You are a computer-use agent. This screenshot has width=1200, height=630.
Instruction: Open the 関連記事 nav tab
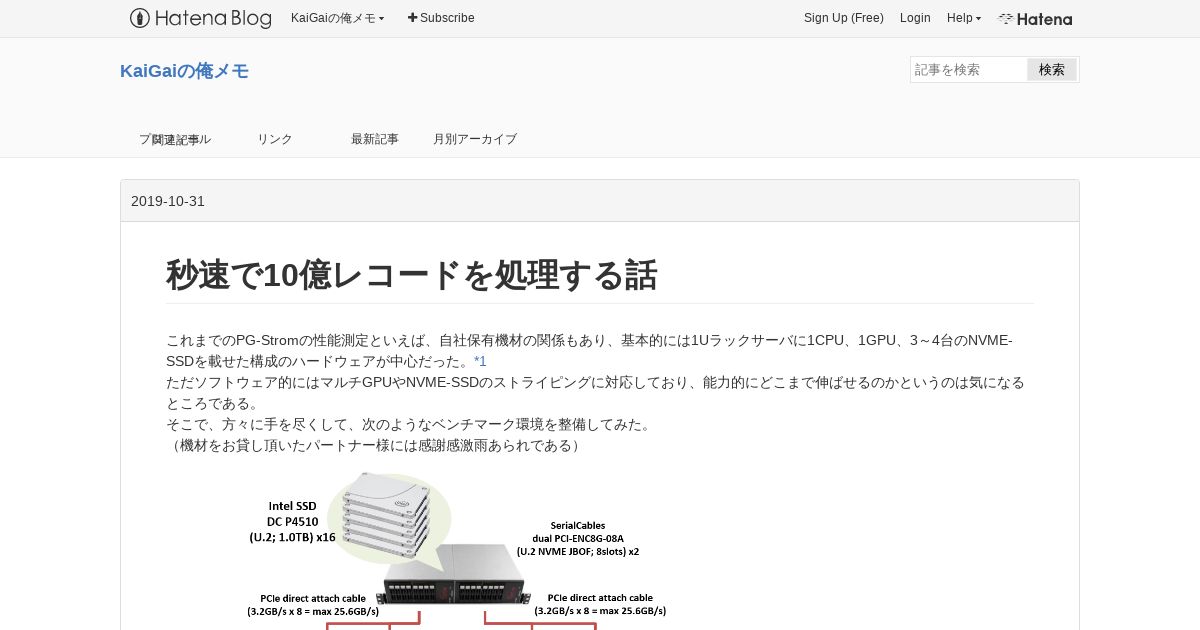click(x=175, y=139)
